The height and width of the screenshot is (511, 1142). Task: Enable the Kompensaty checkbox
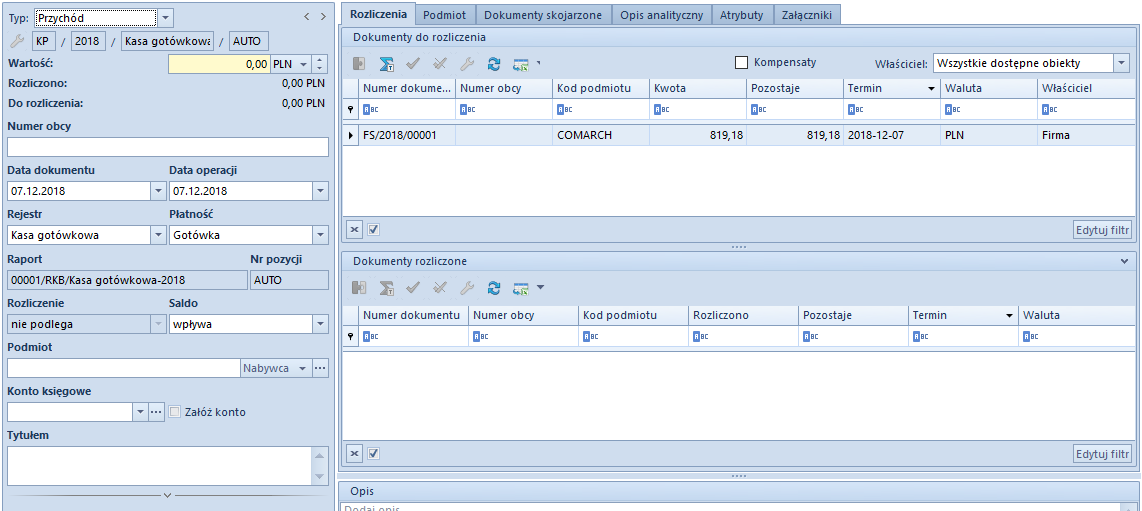(x=741, y=62)
